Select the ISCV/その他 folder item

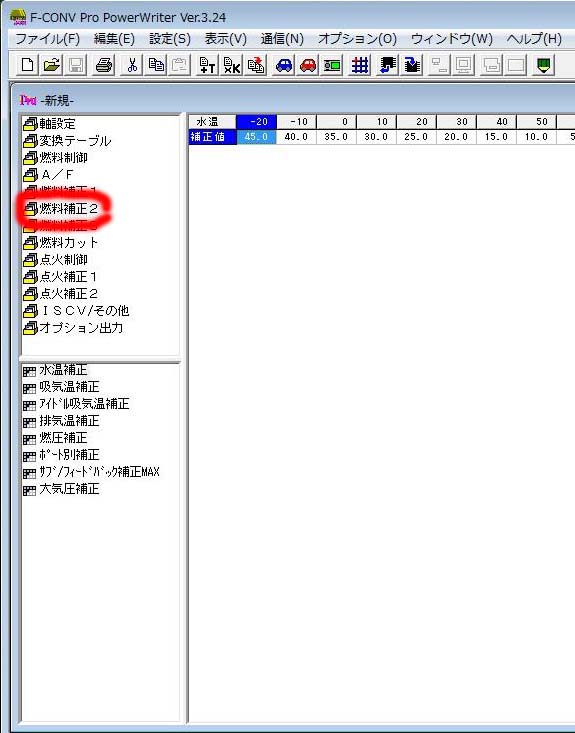[x=76, y=311]
